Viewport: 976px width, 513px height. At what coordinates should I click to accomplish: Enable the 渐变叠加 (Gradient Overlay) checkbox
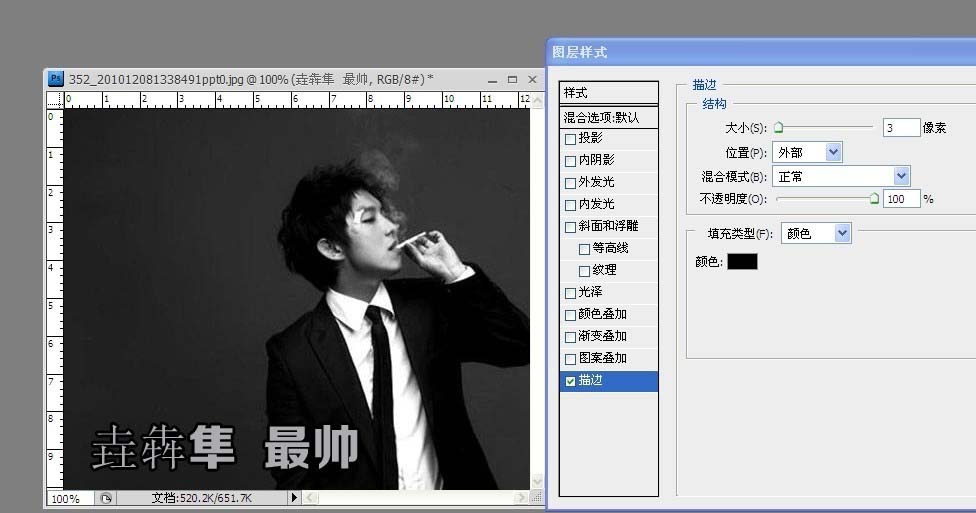[x=570, y=337]
